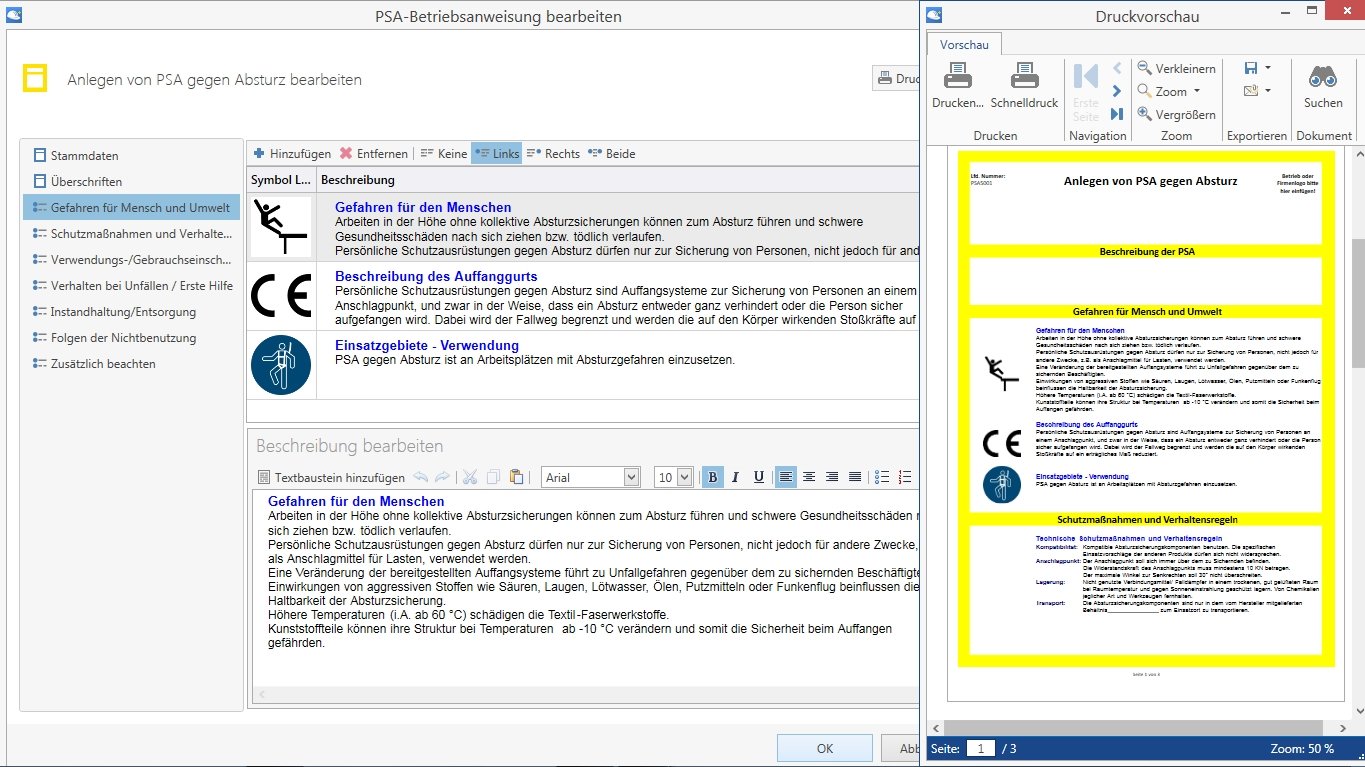The image size is (1365, 767).
Task: Select Schutzmaßnahmen und Verhalten in sidebar
Action: pyautogui.click(x=140, y=233)
